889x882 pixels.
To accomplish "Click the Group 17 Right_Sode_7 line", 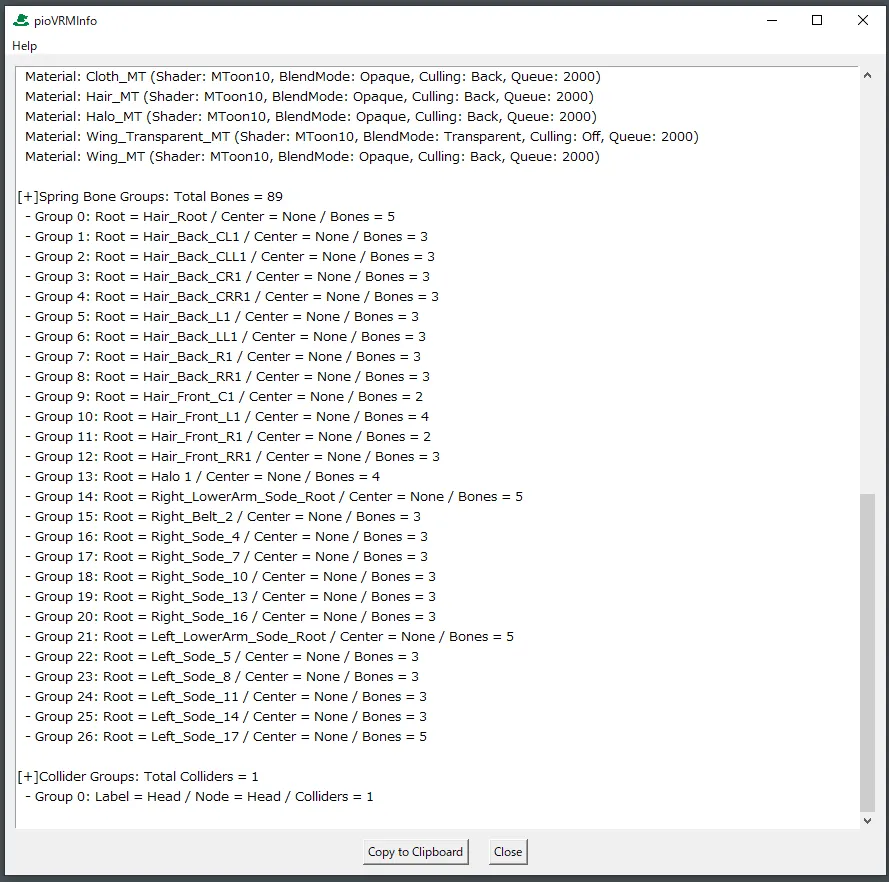I will [226, 557].
